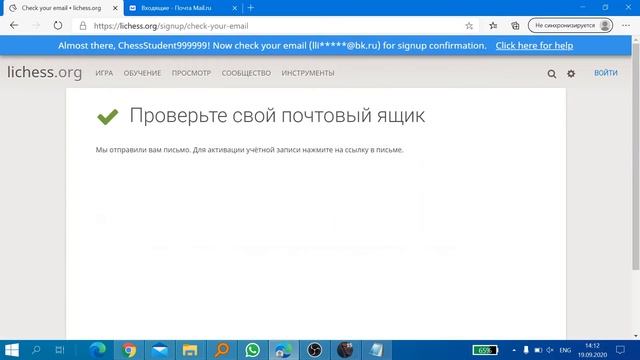This screenshot has height=360, width=640.
Task: Close the Mail.ru tab
Action: pyautogui.click(x=235, y=8)
